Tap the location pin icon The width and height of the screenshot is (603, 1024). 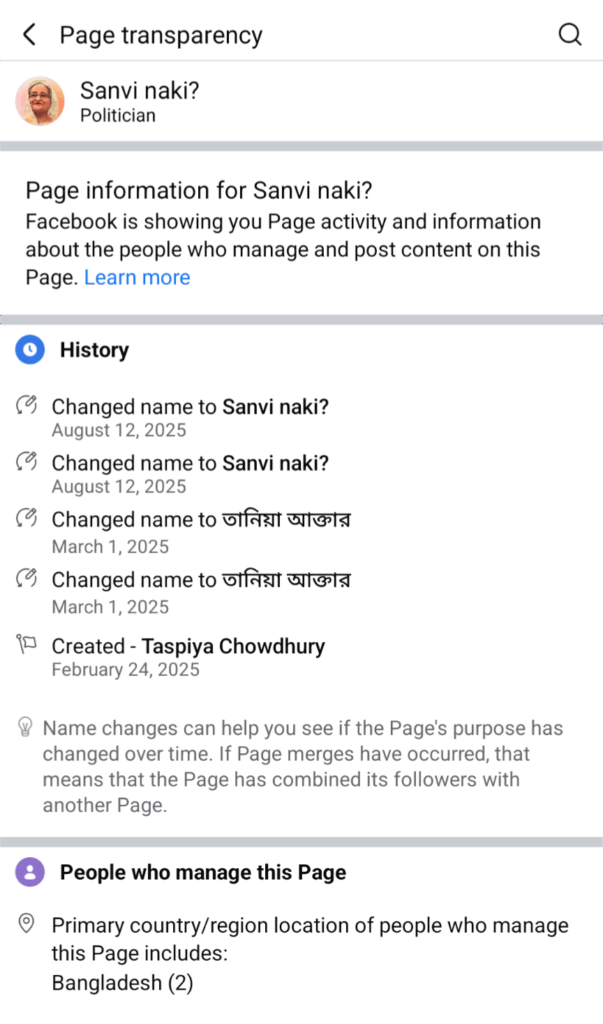[27, 926]
